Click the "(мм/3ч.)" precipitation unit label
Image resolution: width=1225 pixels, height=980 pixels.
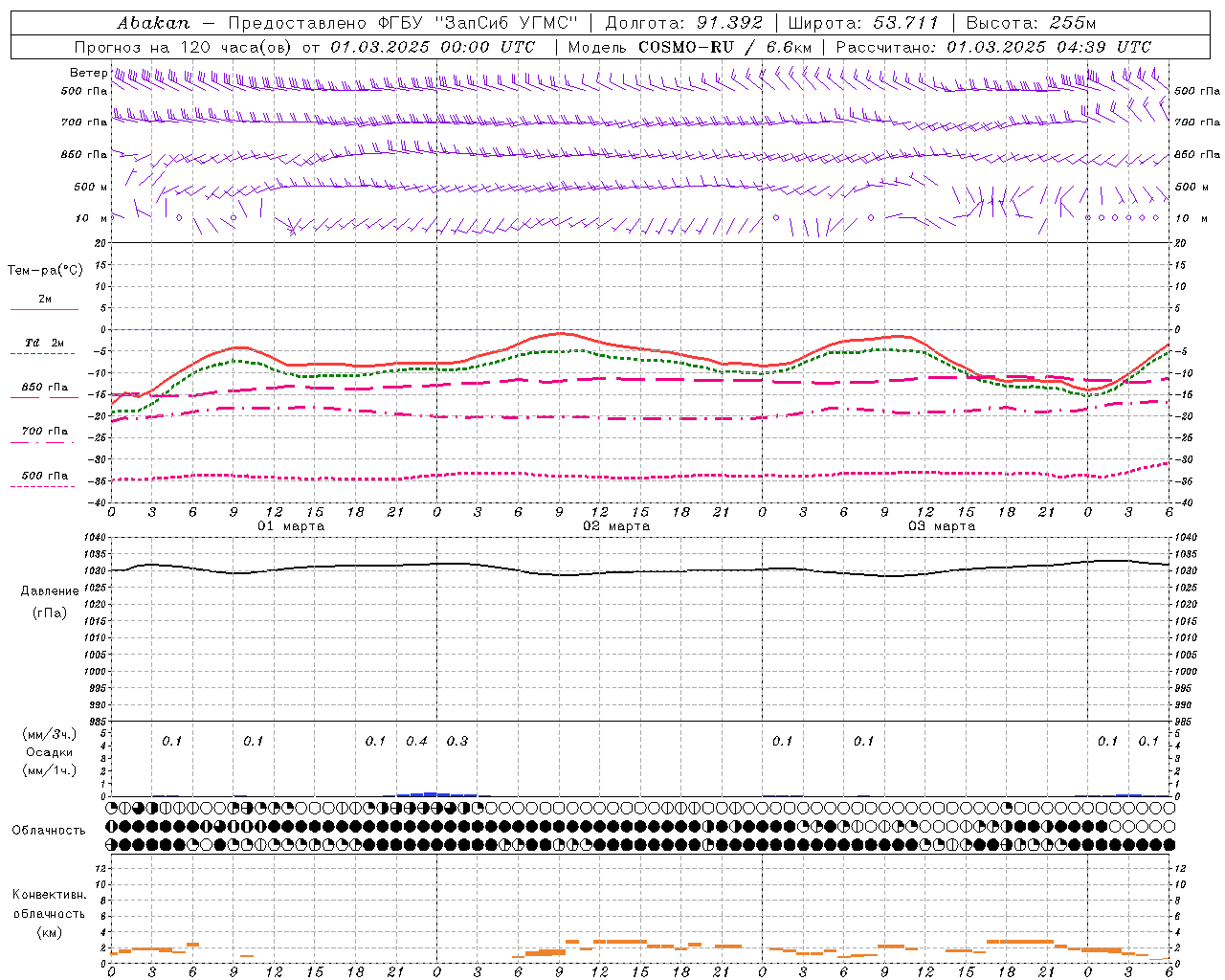(x=50, y=734)
